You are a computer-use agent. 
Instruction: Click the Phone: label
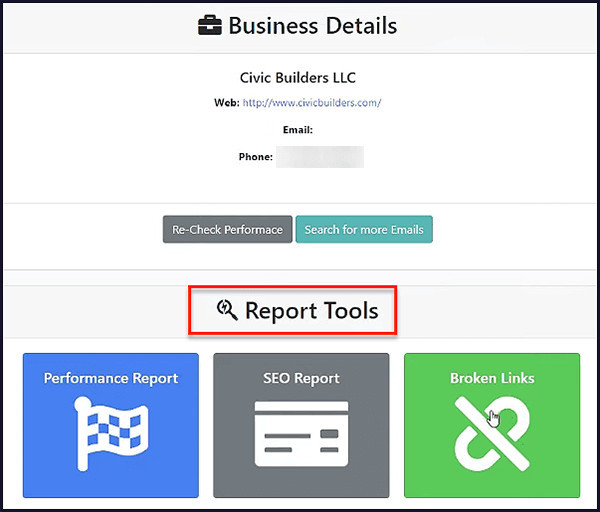256,157
